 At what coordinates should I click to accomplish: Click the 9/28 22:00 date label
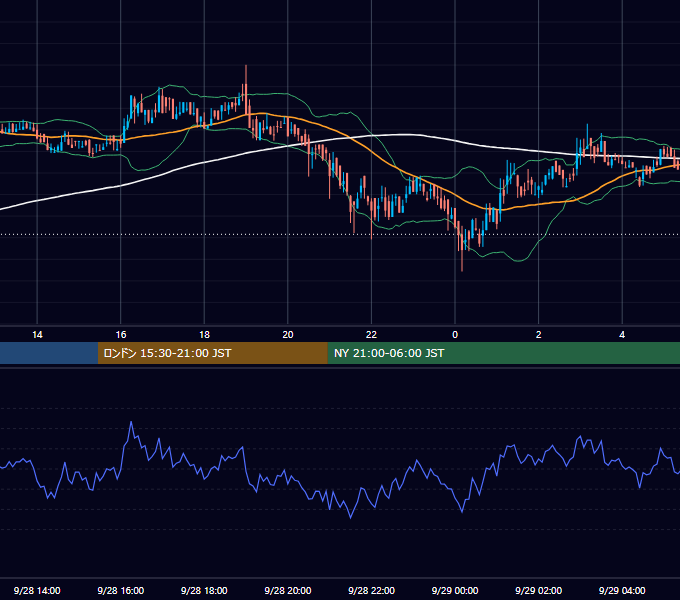point(371,590)
